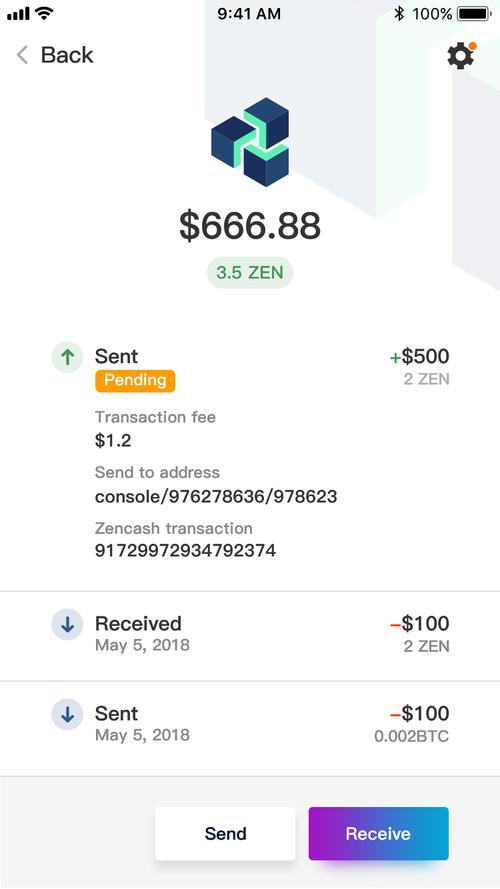Tap the orange Pending status badge

(135, 380)
